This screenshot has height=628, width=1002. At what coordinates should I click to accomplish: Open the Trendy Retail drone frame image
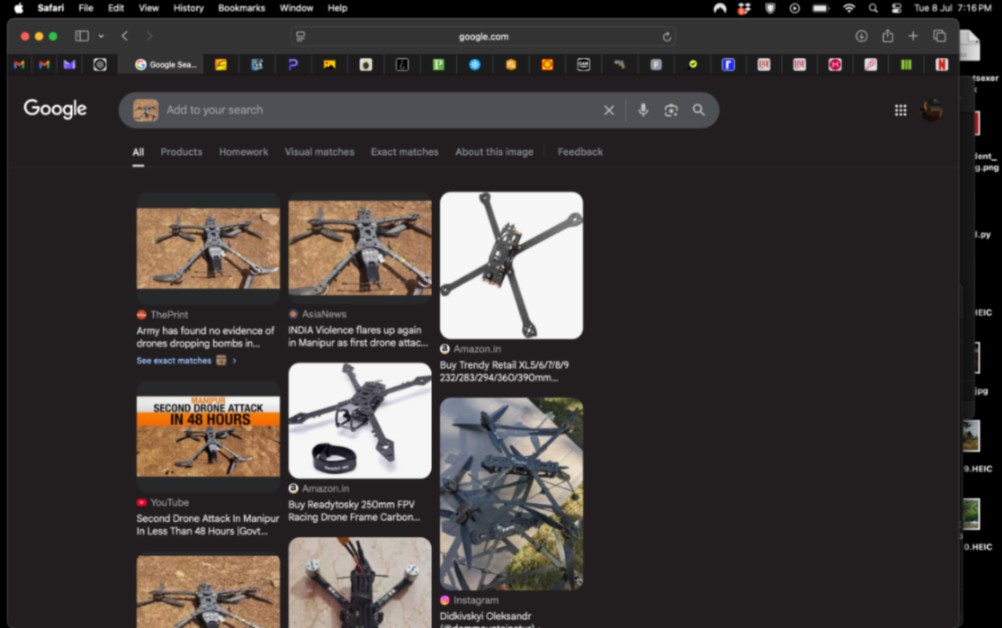[511, 265]
